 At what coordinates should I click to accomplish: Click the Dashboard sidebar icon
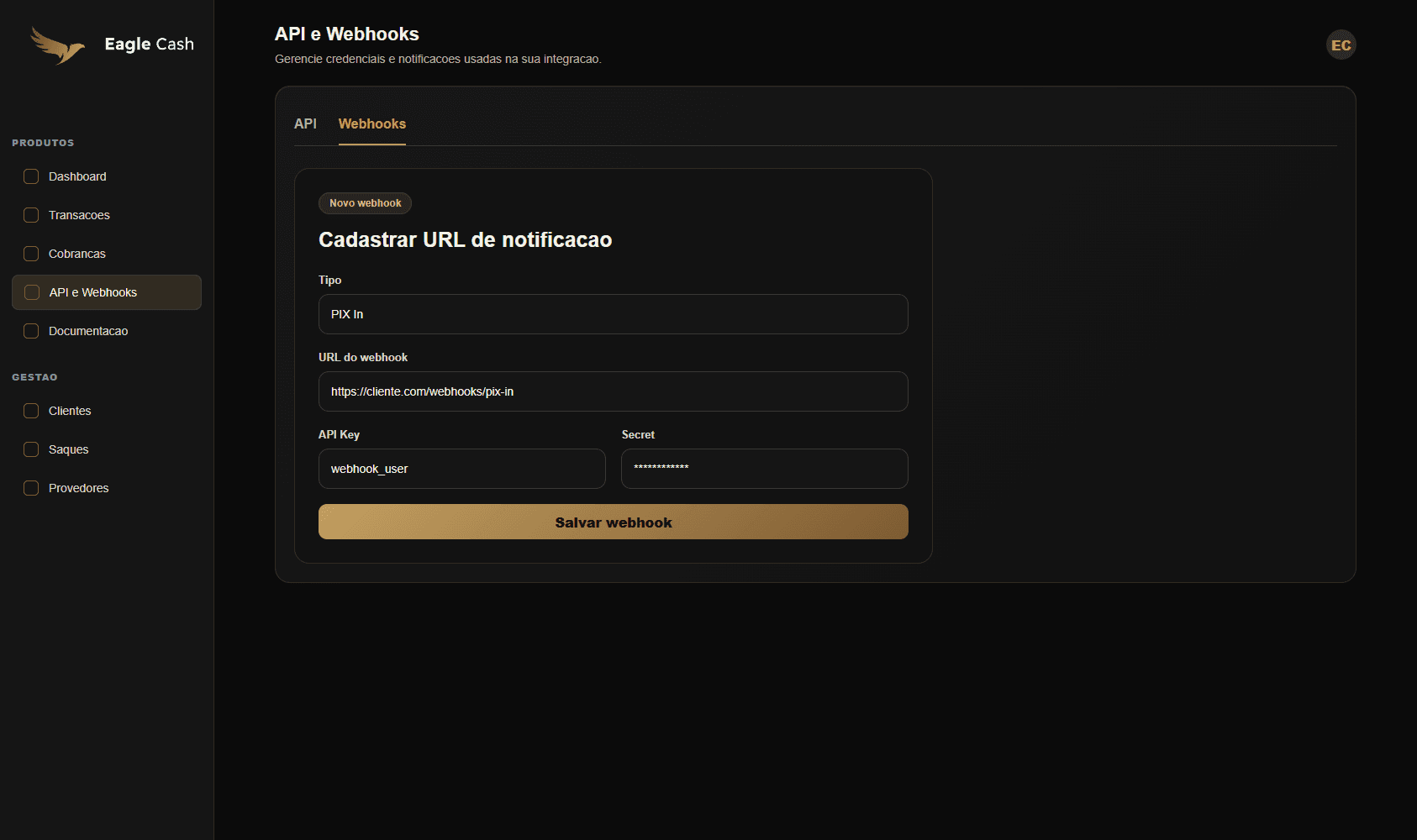31,176
